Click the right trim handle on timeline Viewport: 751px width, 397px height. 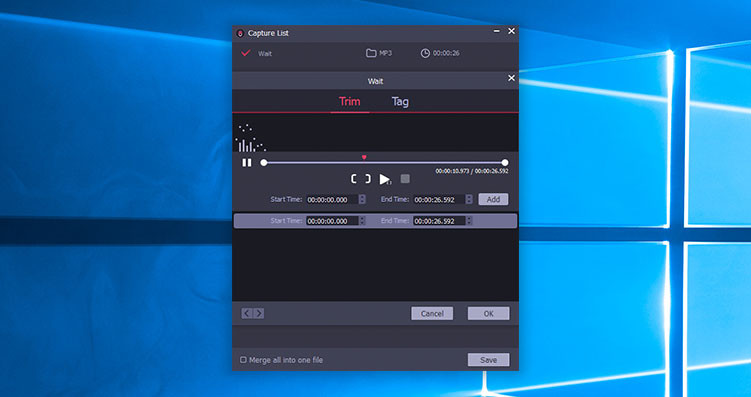[505, 163]
